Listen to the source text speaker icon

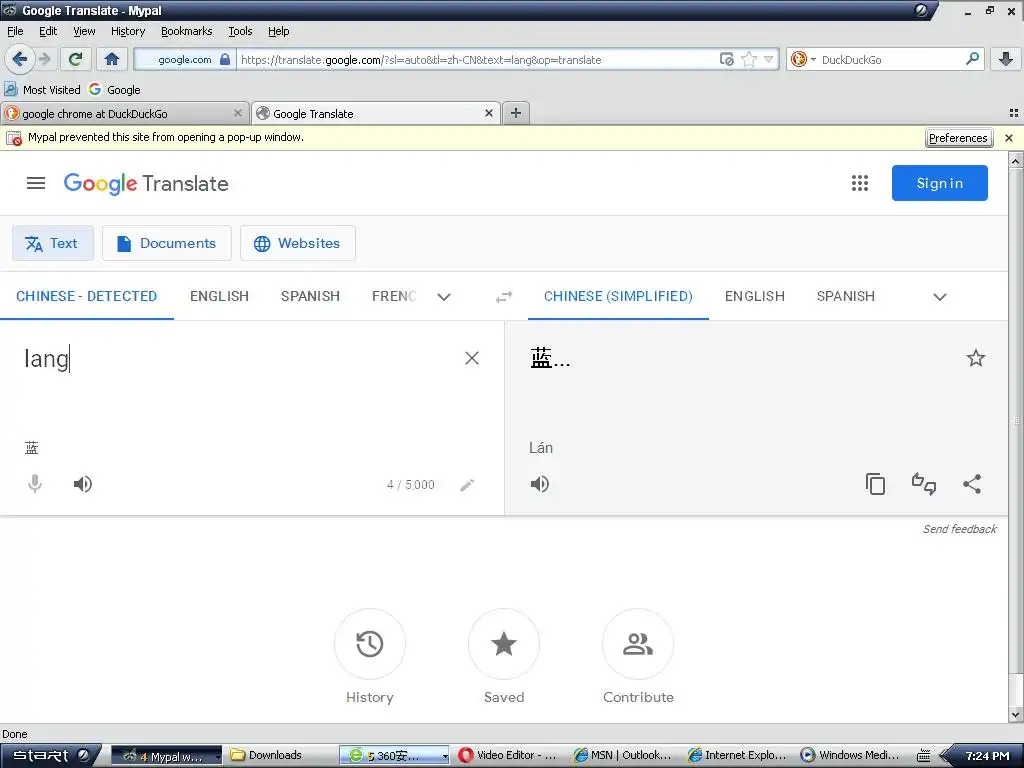pyautogui.click(x=82, y=484)
